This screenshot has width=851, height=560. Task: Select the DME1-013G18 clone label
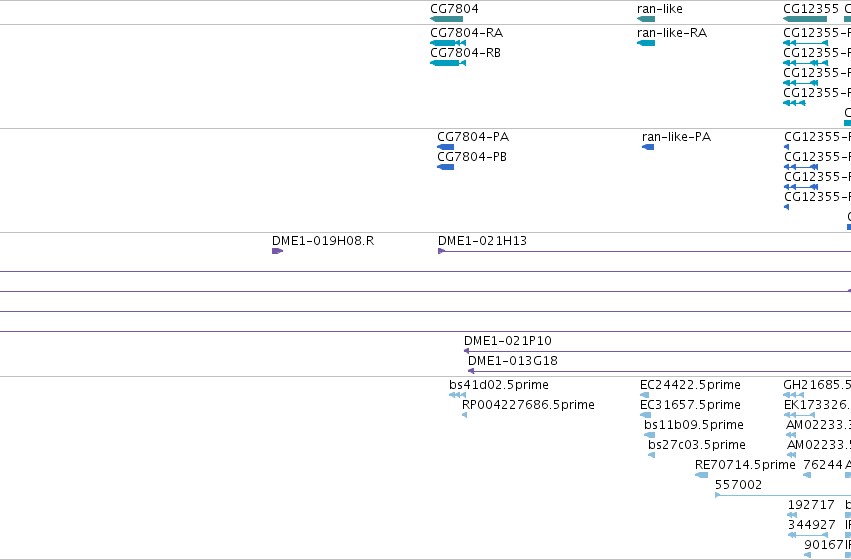pyautogui.click(x=512, y=361)
